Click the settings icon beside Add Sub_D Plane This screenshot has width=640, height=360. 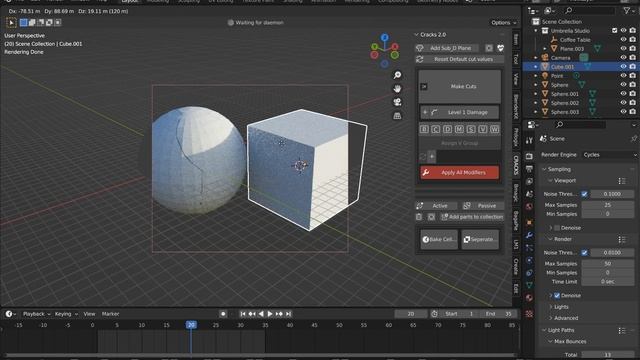(489, 48)
